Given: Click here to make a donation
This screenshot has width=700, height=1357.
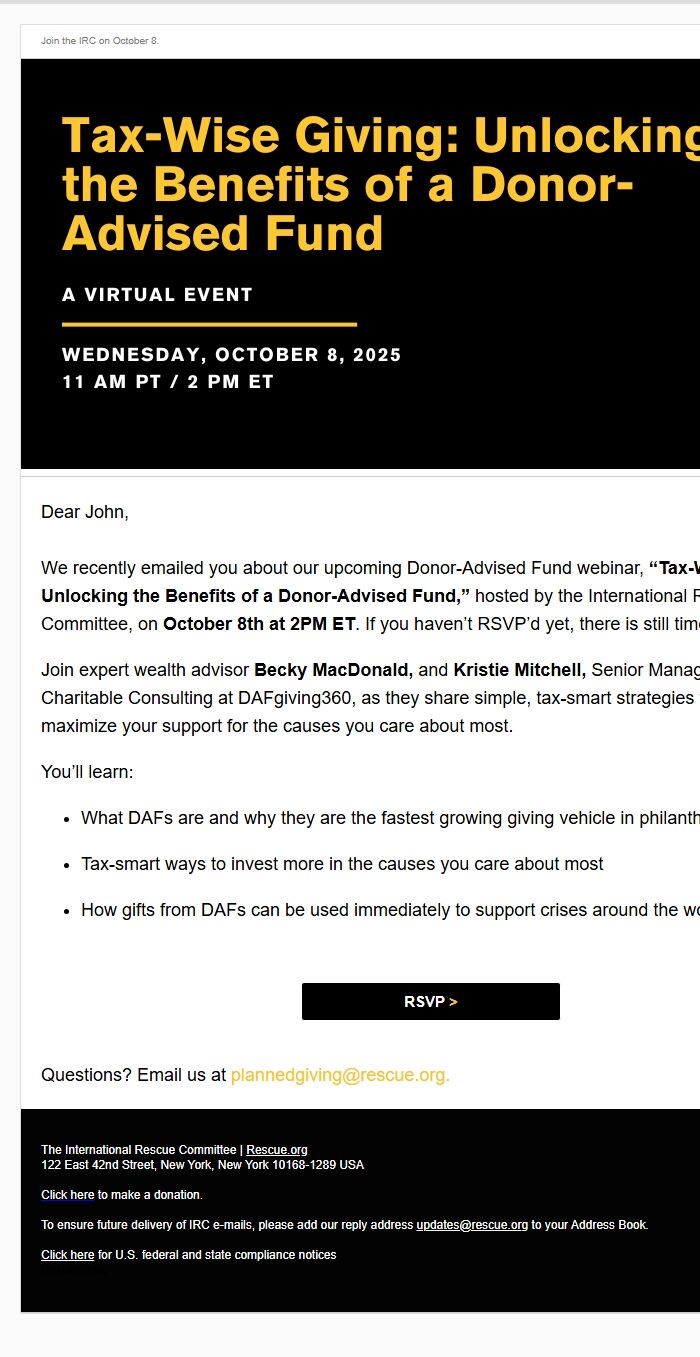Looking at the screenshot, I should pyautogui.click(x=67, y=1195).
